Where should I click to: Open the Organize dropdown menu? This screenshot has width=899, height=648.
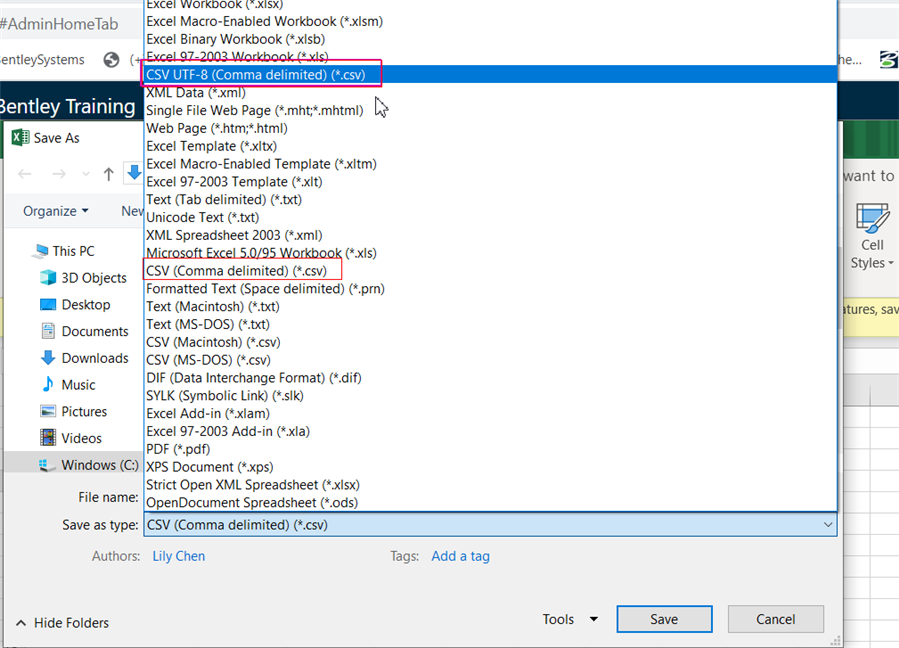click(x=56, y=211)
